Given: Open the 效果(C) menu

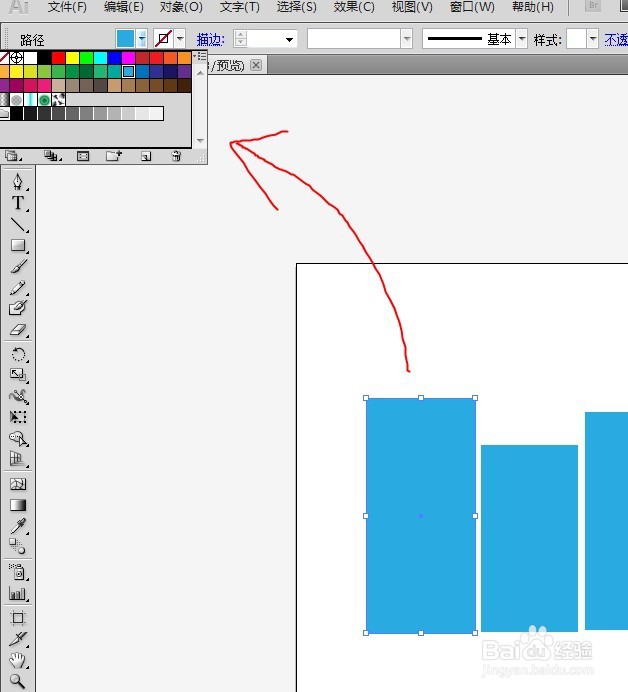Looking at the screenshot, I should 354,7.
